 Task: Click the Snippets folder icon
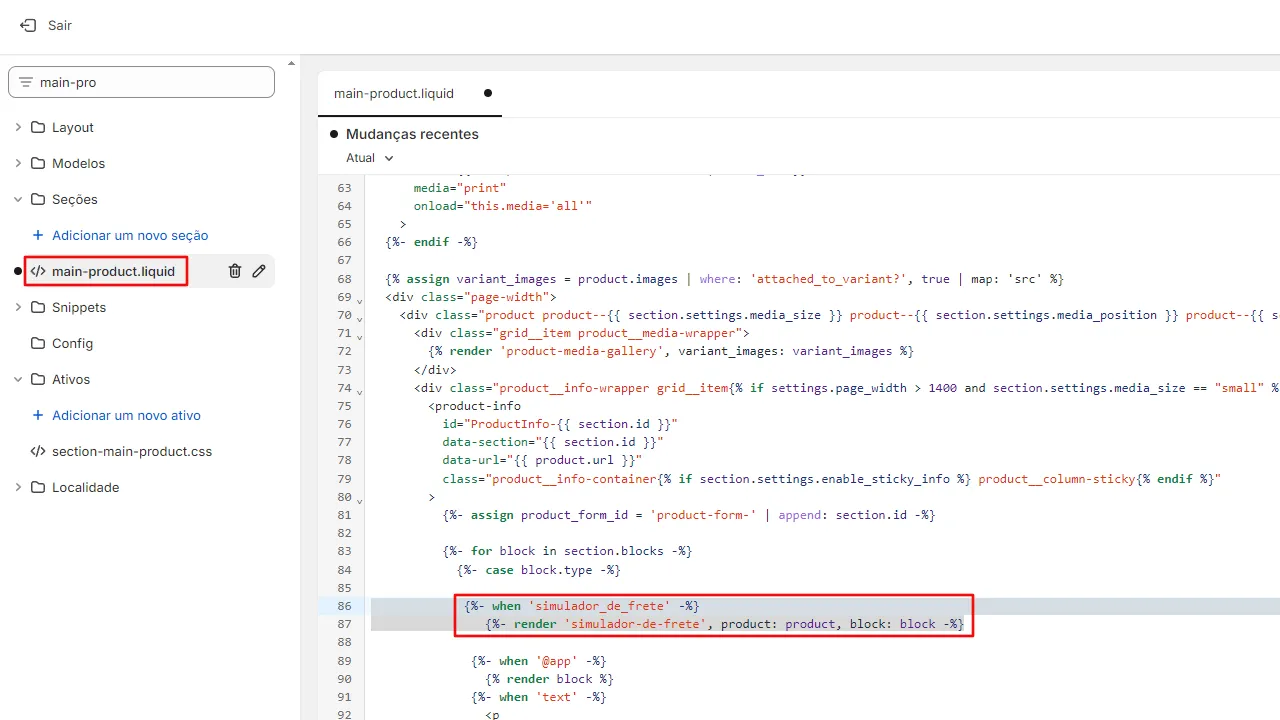[38, 307]
